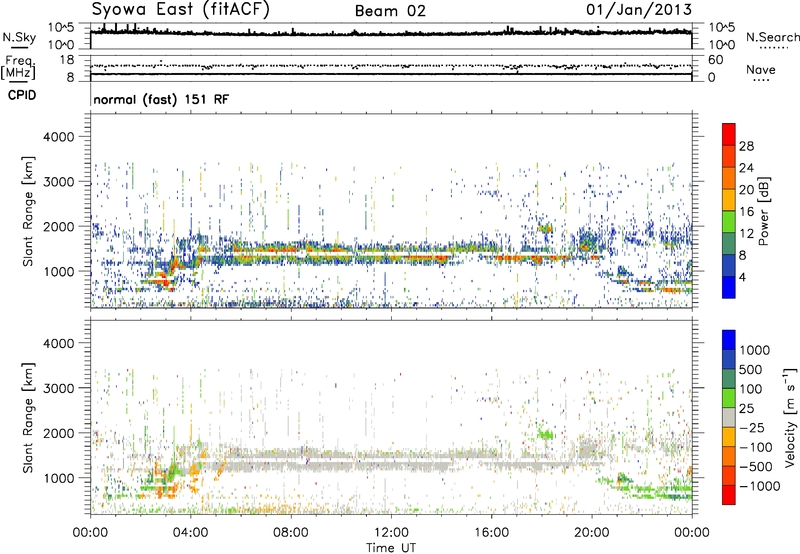Pick the bright blue bottom Power colorbar segment
The image size is (800, 554).
729,288
